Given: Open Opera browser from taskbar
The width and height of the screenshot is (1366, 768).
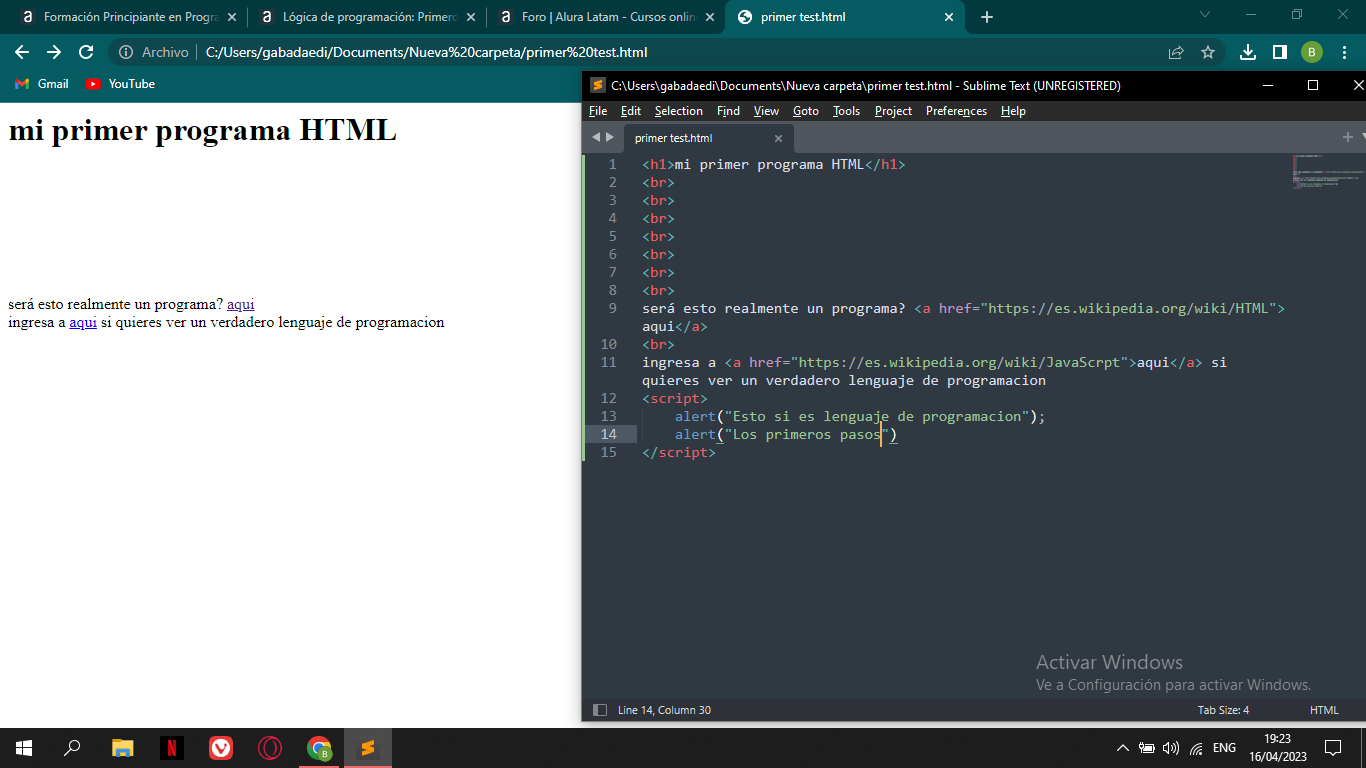Looking at the screenshot, I should click(x=270, y=748).
